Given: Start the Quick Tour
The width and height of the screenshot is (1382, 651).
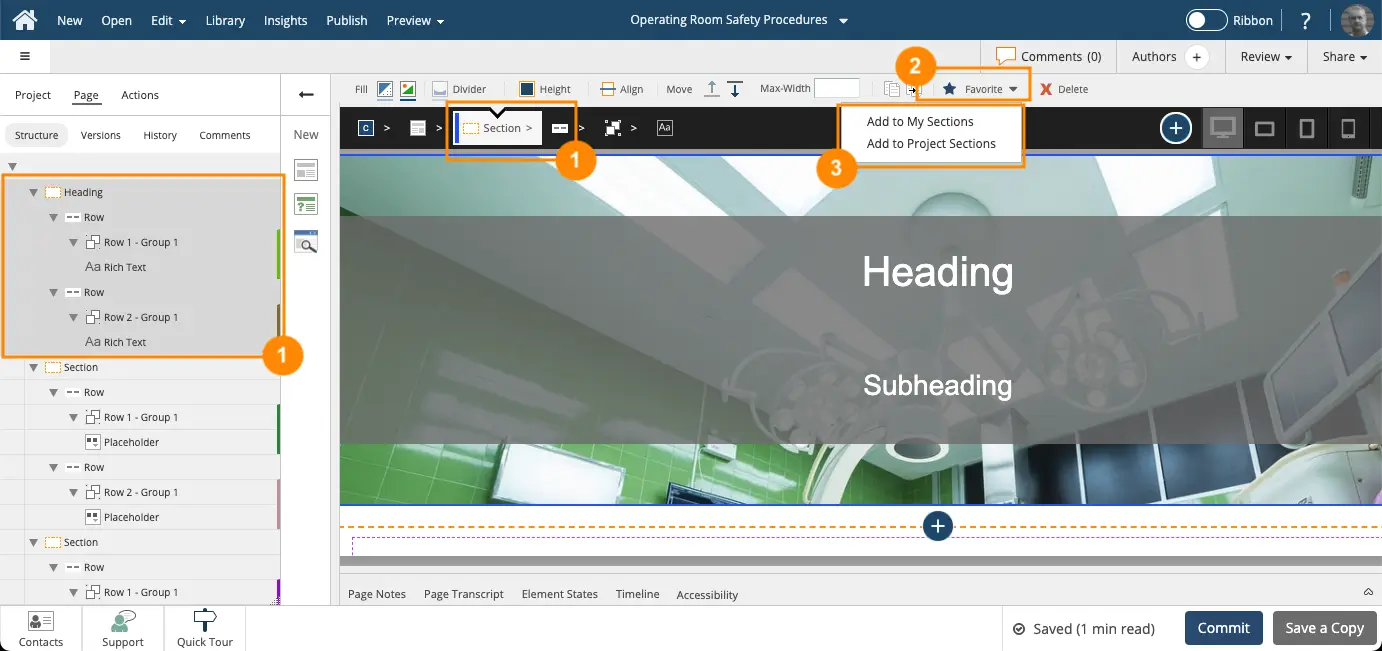Looking at the screenshot, I should (x=205, y=629).
